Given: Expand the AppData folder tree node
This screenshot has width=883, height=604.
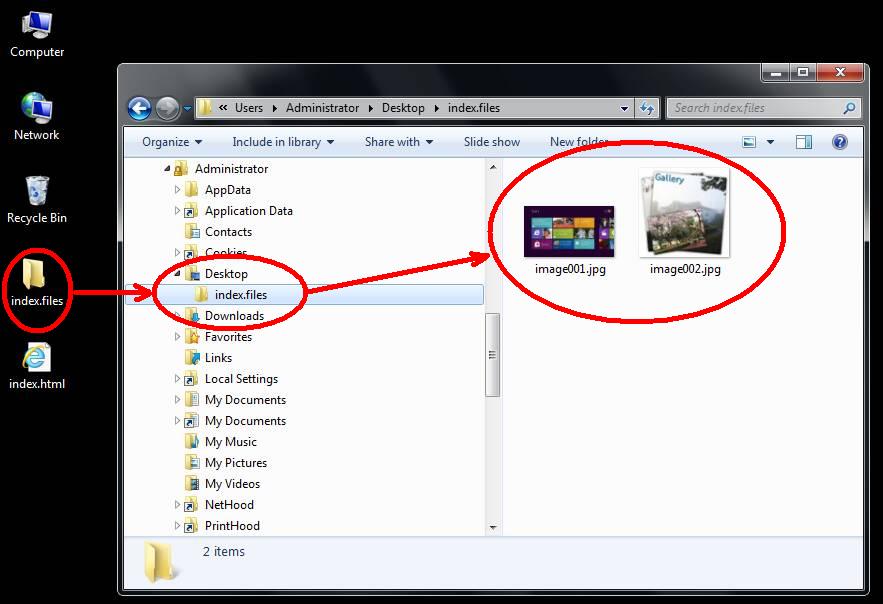Looking at the screenshot, I should click(178, 190).
